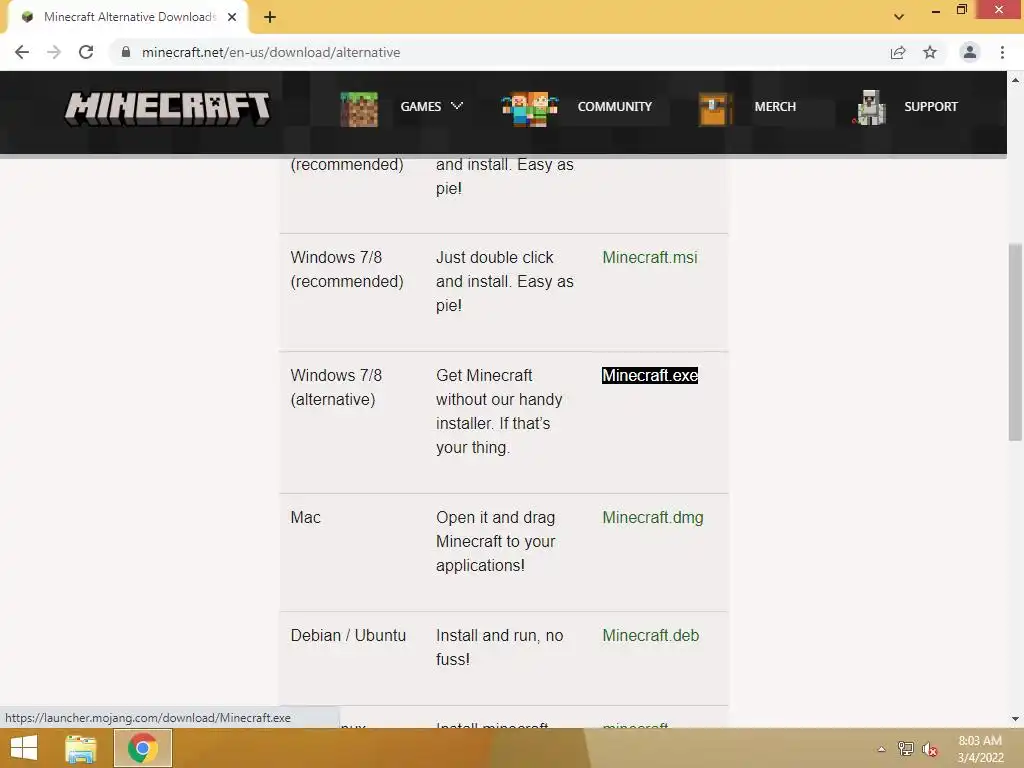Click the chest Merch icon
Screen dimensions: 1024x768
click(714, 108)
